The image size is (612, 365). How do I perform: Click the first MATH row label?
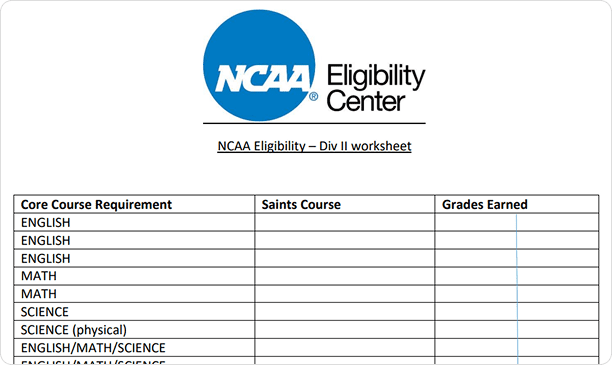[x=39, y=276]
